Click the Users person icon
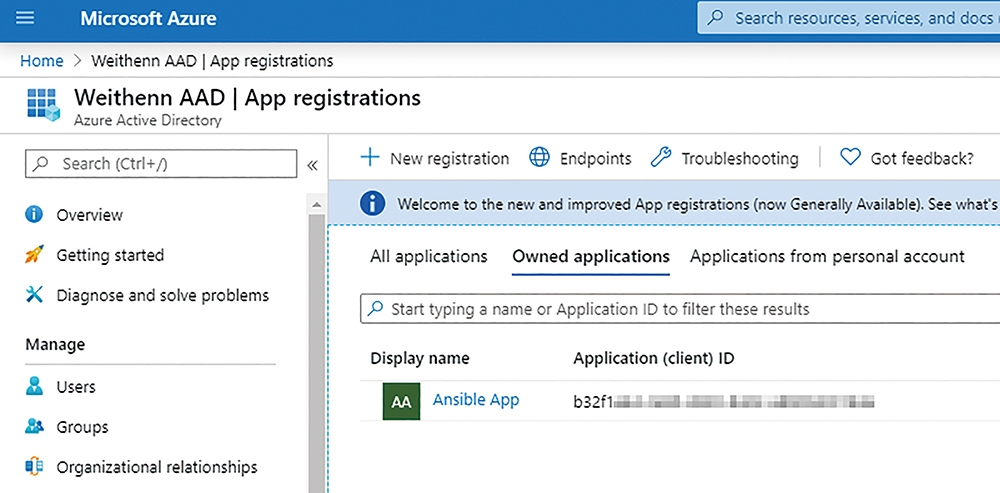The height and width of the screenshot is (493, 1000). (x=34, y=386)
